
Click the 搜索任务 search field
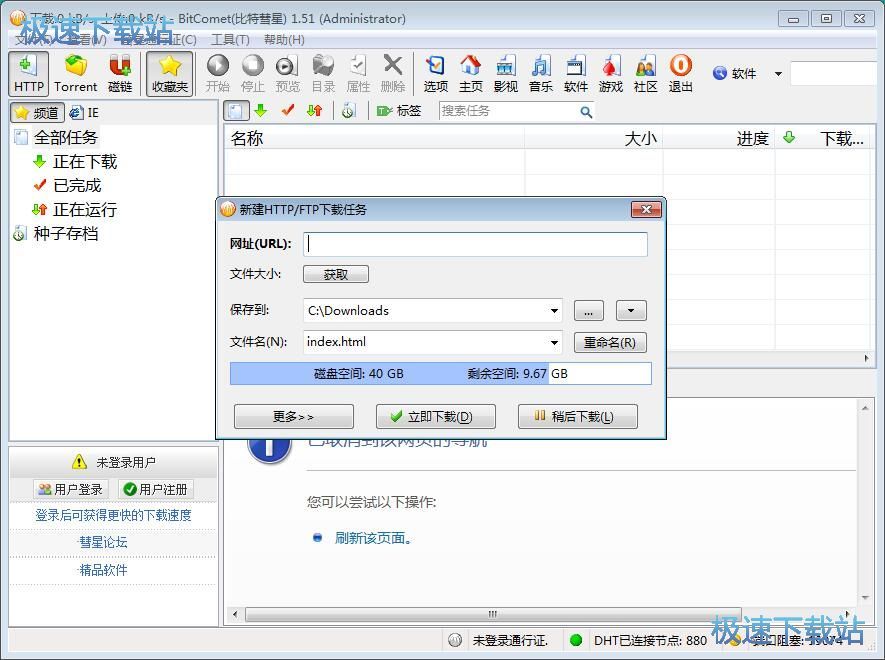508,111
